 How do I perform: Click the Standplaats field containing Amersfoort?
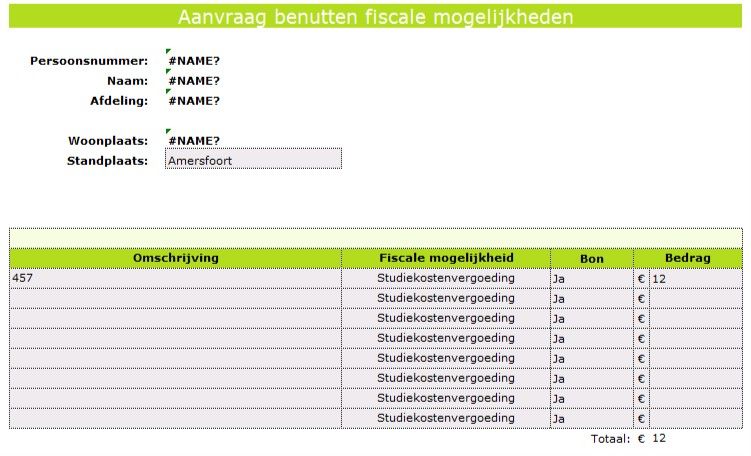click(x=253, y=160)
